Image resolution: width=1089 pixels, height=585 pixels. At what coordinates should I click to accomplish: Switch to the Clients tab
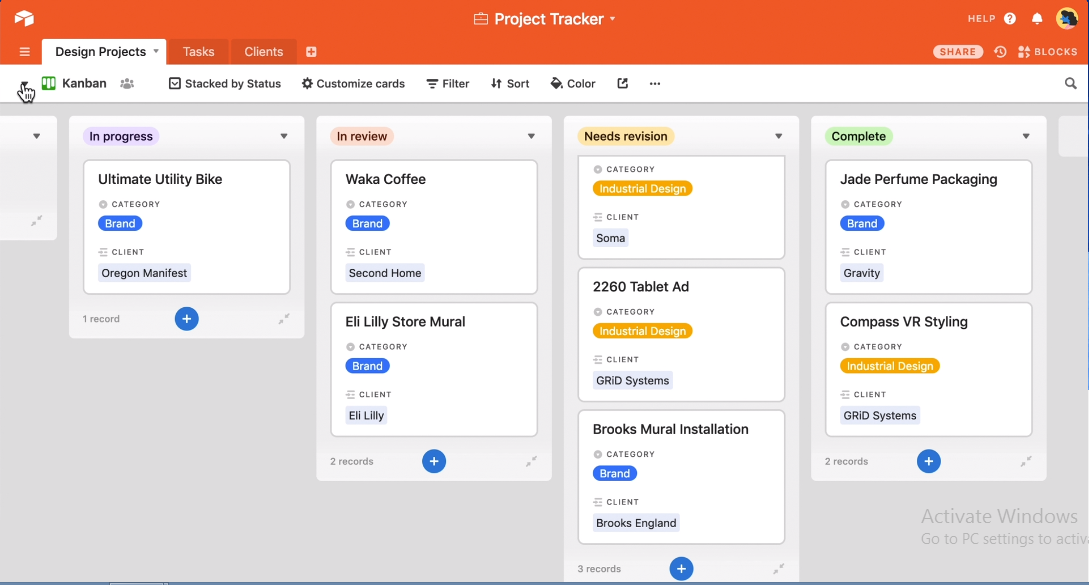[x=263, y=51]
